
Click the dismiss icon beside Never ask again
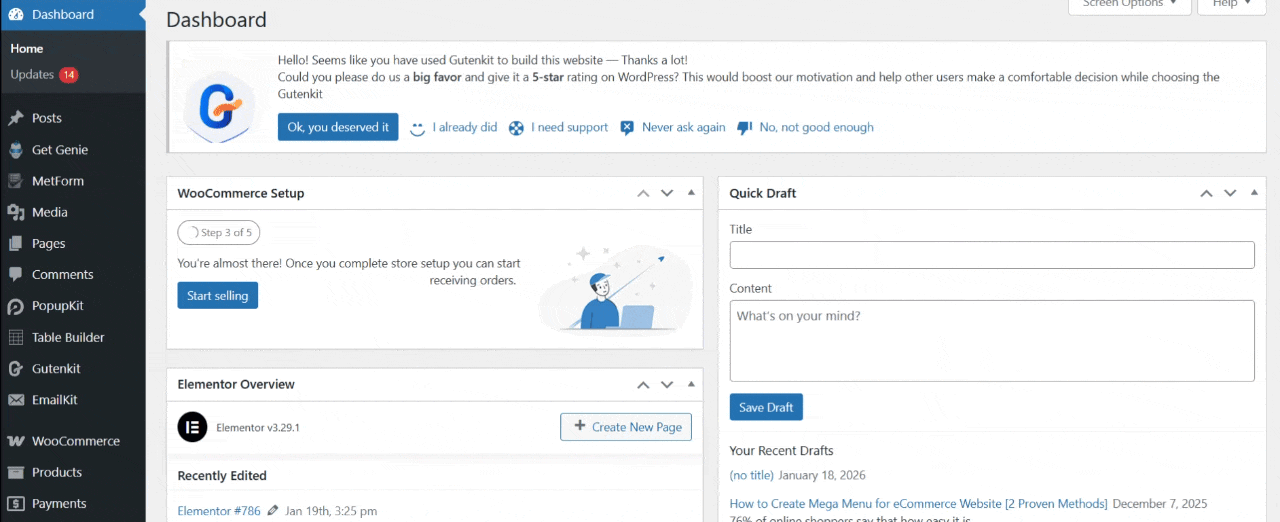tap(627, 128)
